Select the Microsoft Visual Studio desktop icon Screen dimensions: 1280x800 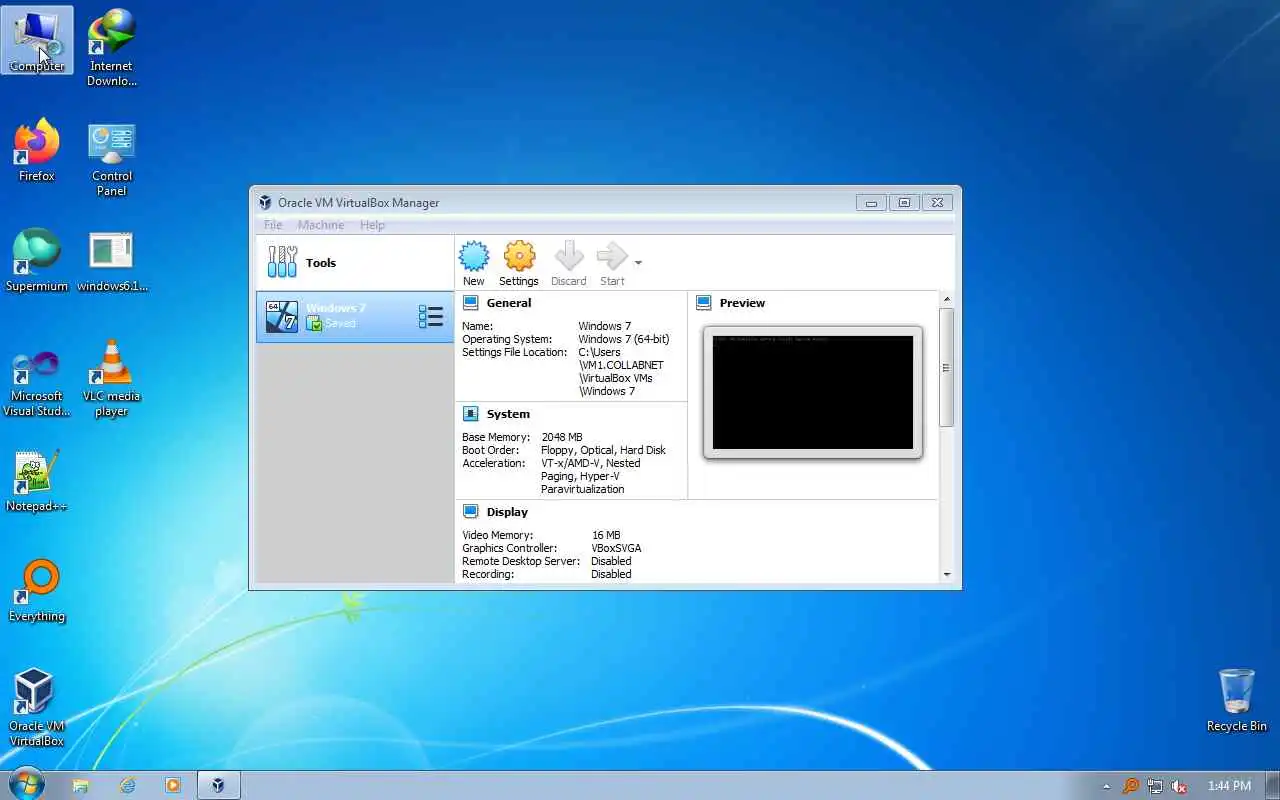(37, 382)
